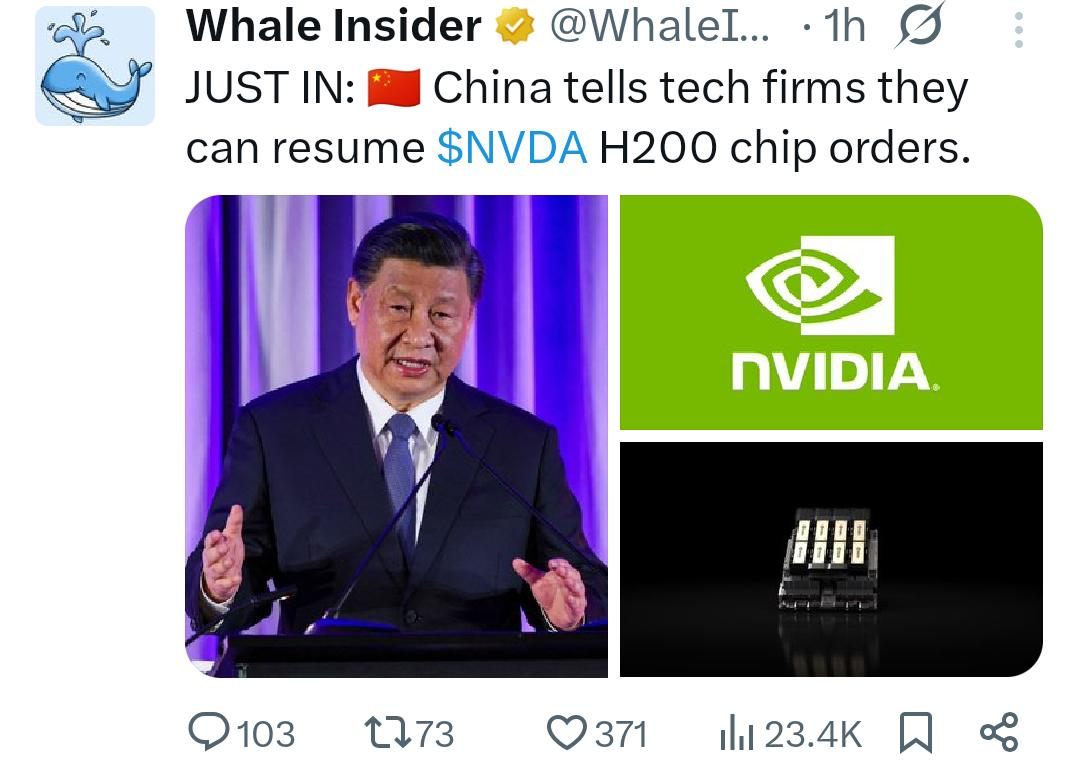Open the three-dot more options menu
Screen dimensions: 1078x777
1019,30
